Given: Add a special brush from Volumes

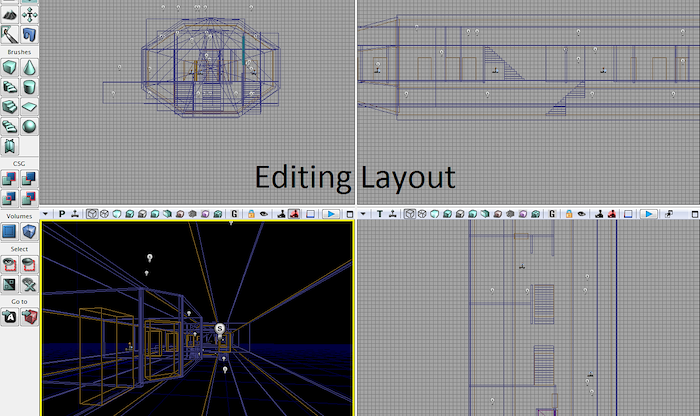Looking at the screenshot, I should (x=9, y=231).
